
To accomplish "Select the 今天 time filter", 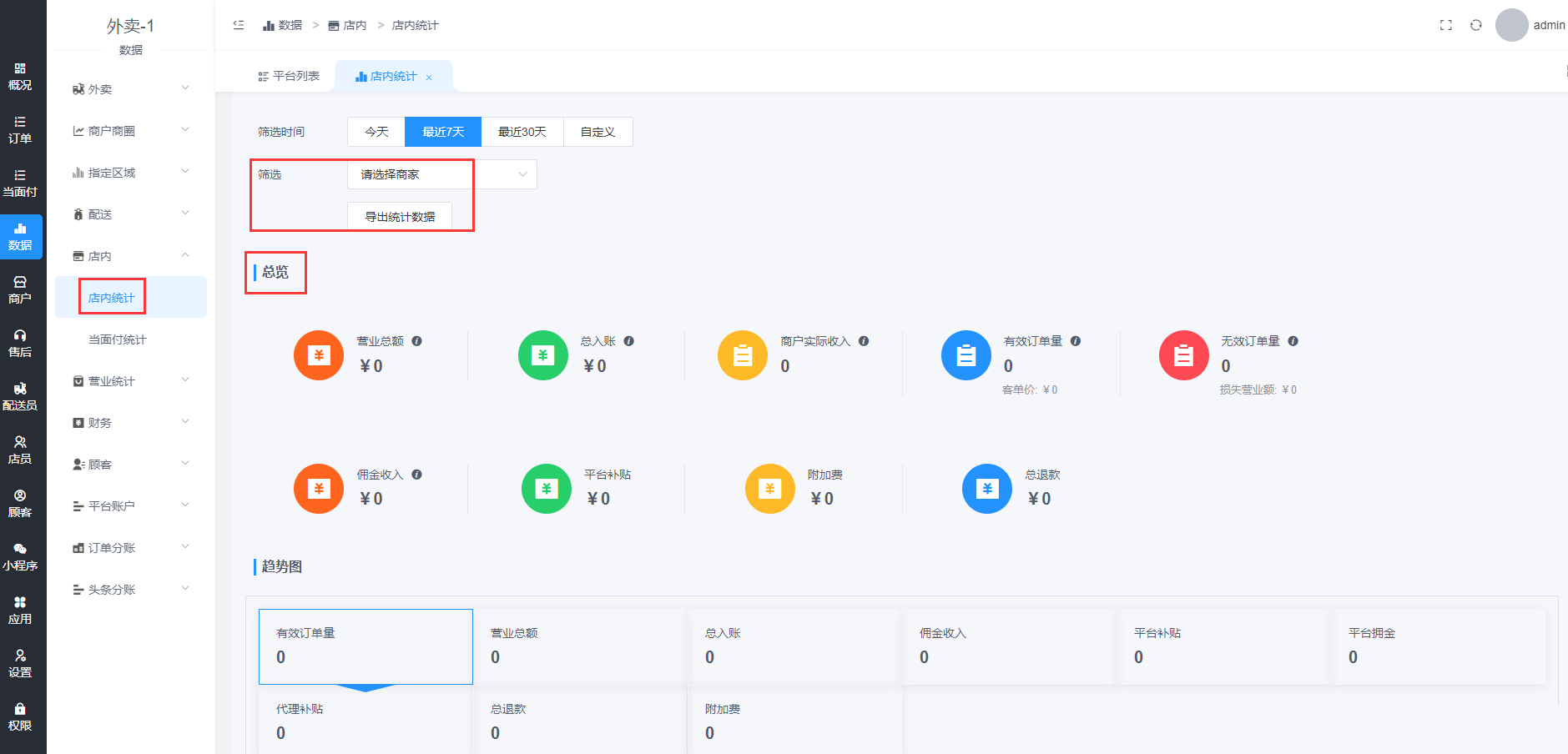I will (376, 132).
